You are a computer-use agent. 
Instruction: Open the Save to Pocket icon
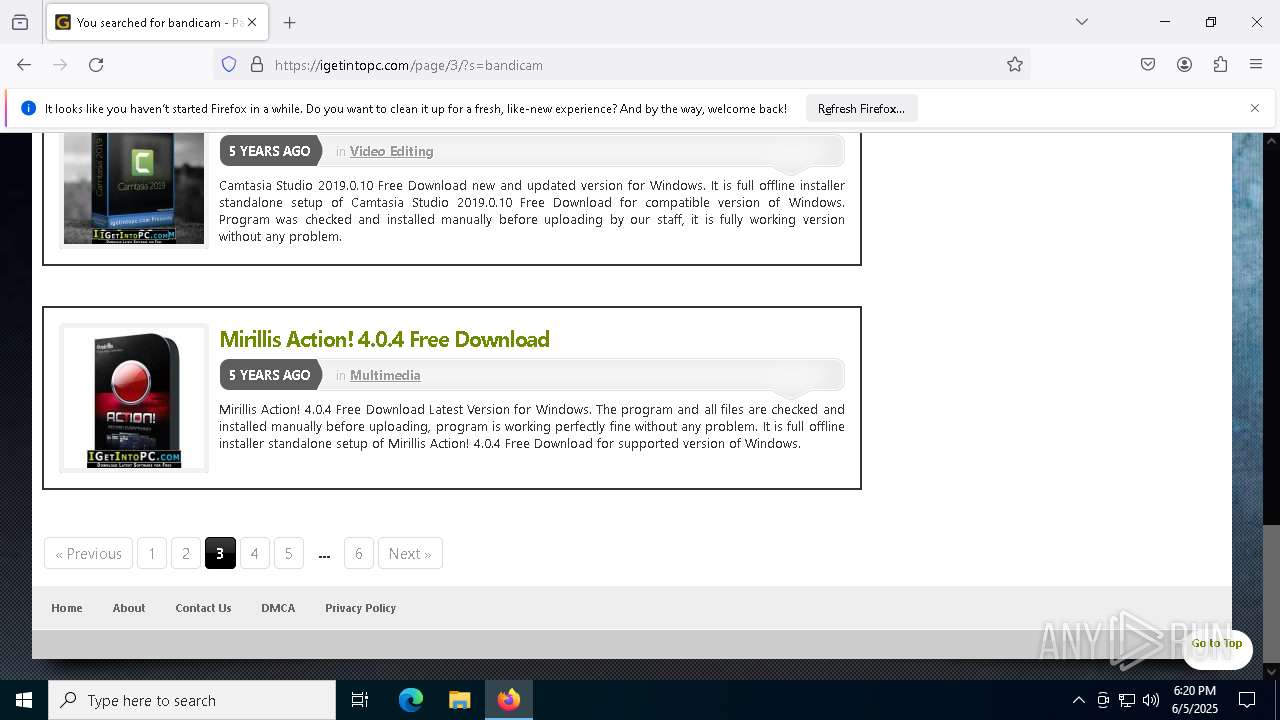(x=1148, y=65)
